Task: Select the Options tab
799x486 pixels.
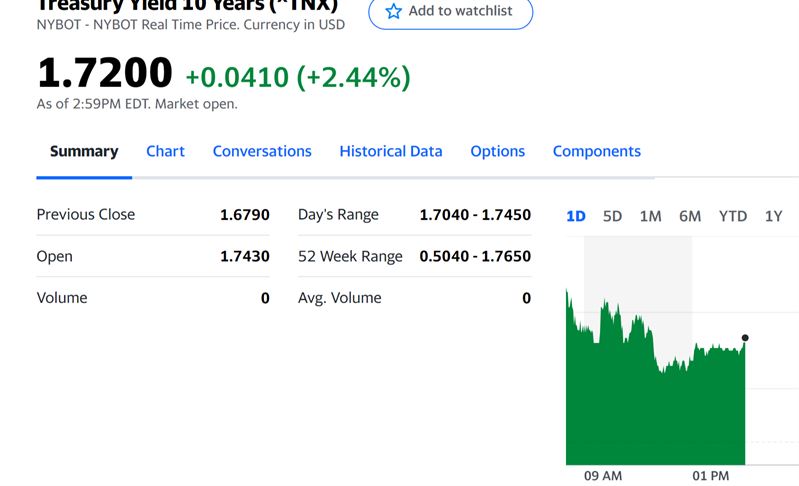Action: click(497, 151)
